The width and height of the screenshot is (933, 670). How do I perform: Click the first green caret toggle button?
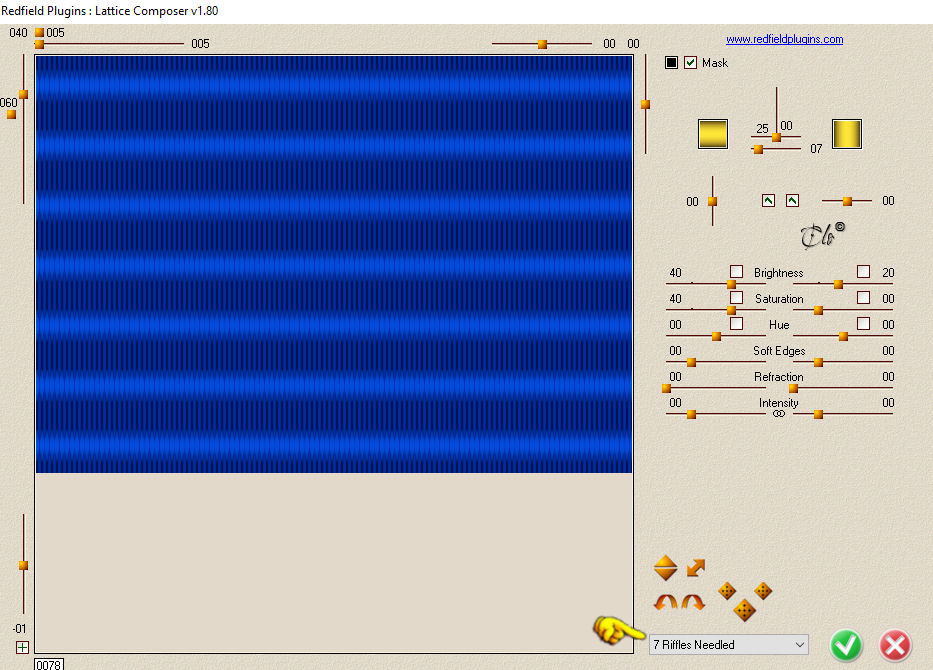click(x=768, y=201)
